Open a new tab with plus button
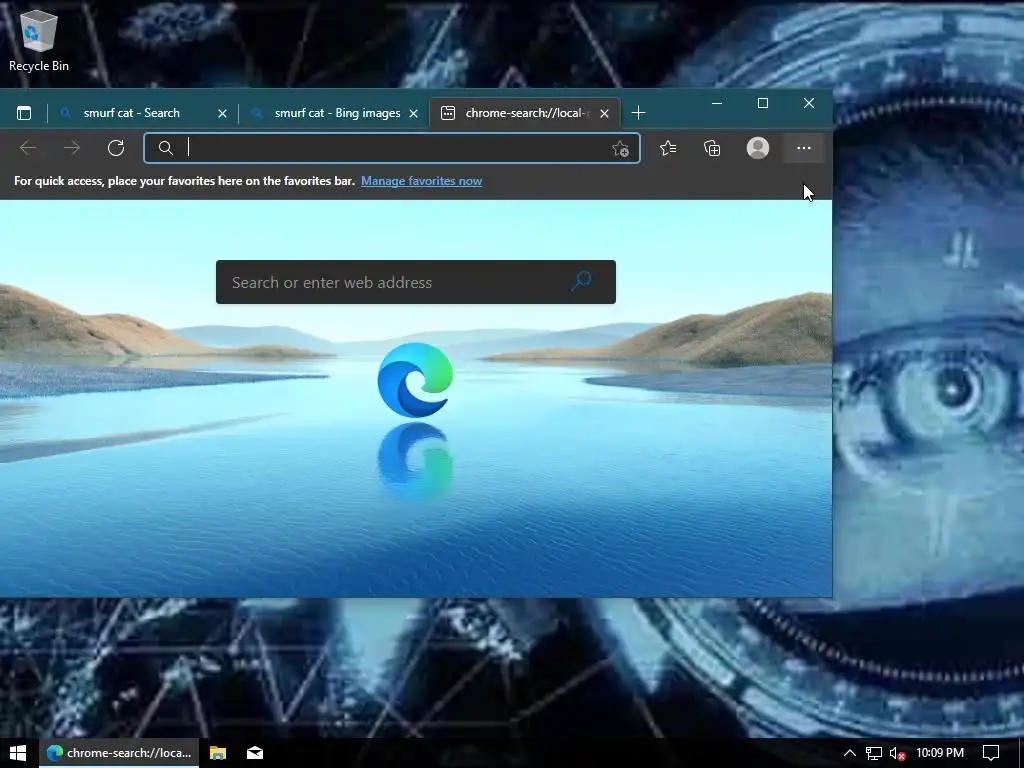 coord(639,113)
